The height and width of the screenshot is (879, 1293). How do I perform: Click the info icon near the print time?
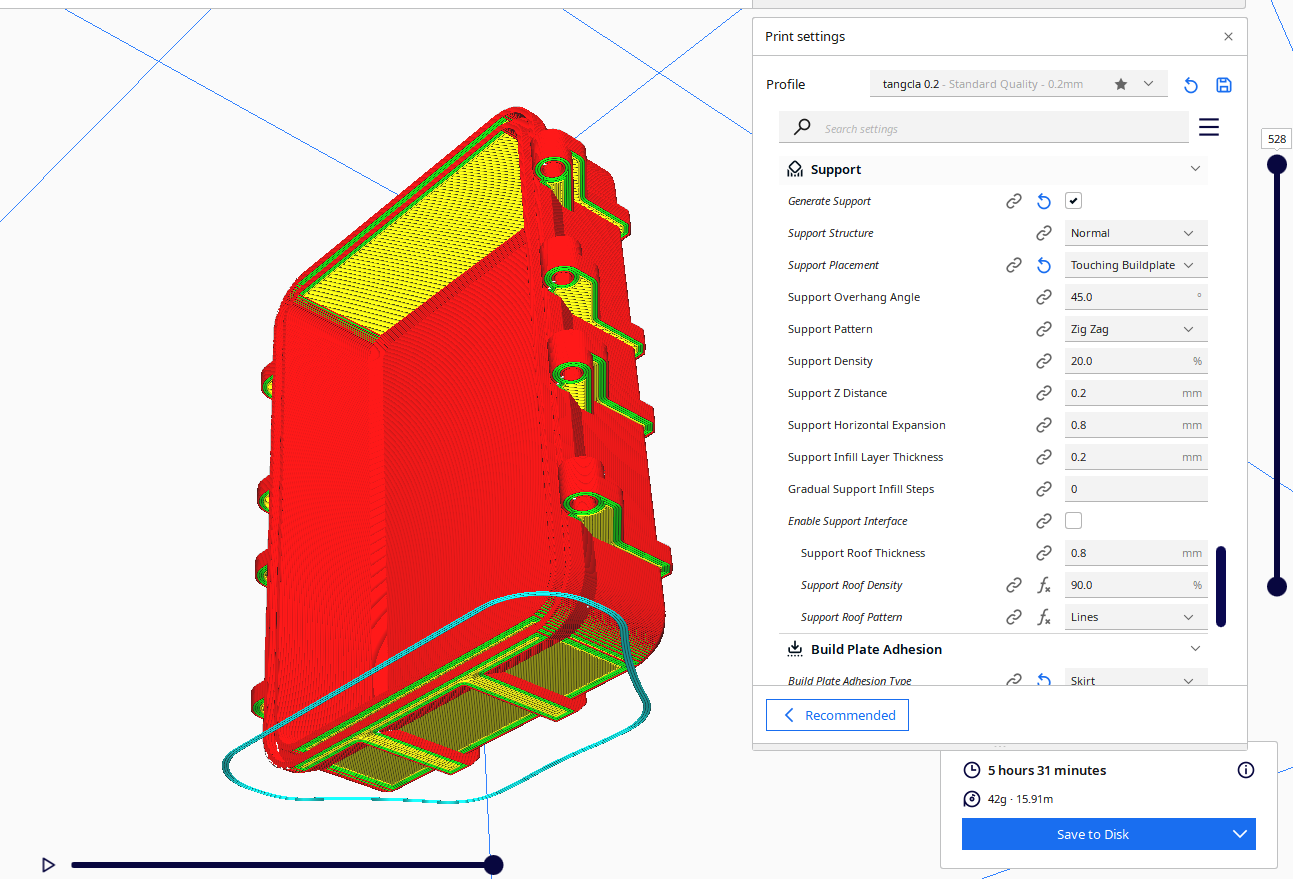click(1245, 770)
